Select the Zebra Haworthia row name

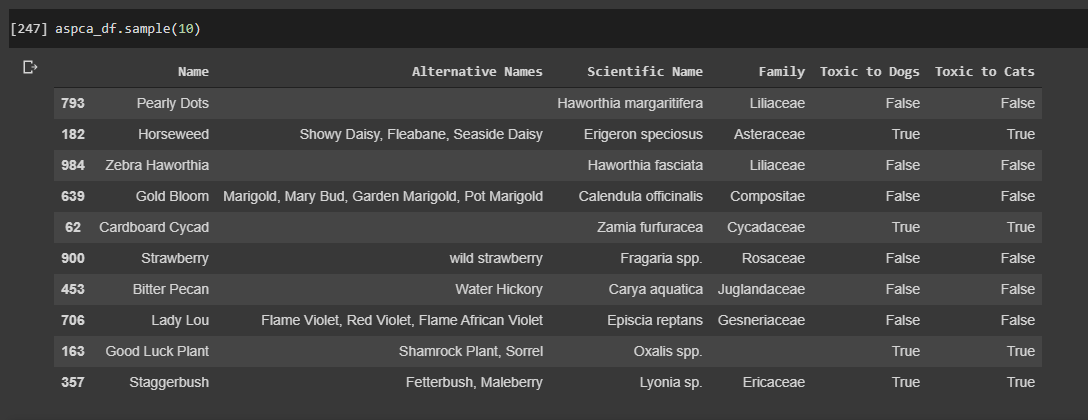[x=157, y=165]
